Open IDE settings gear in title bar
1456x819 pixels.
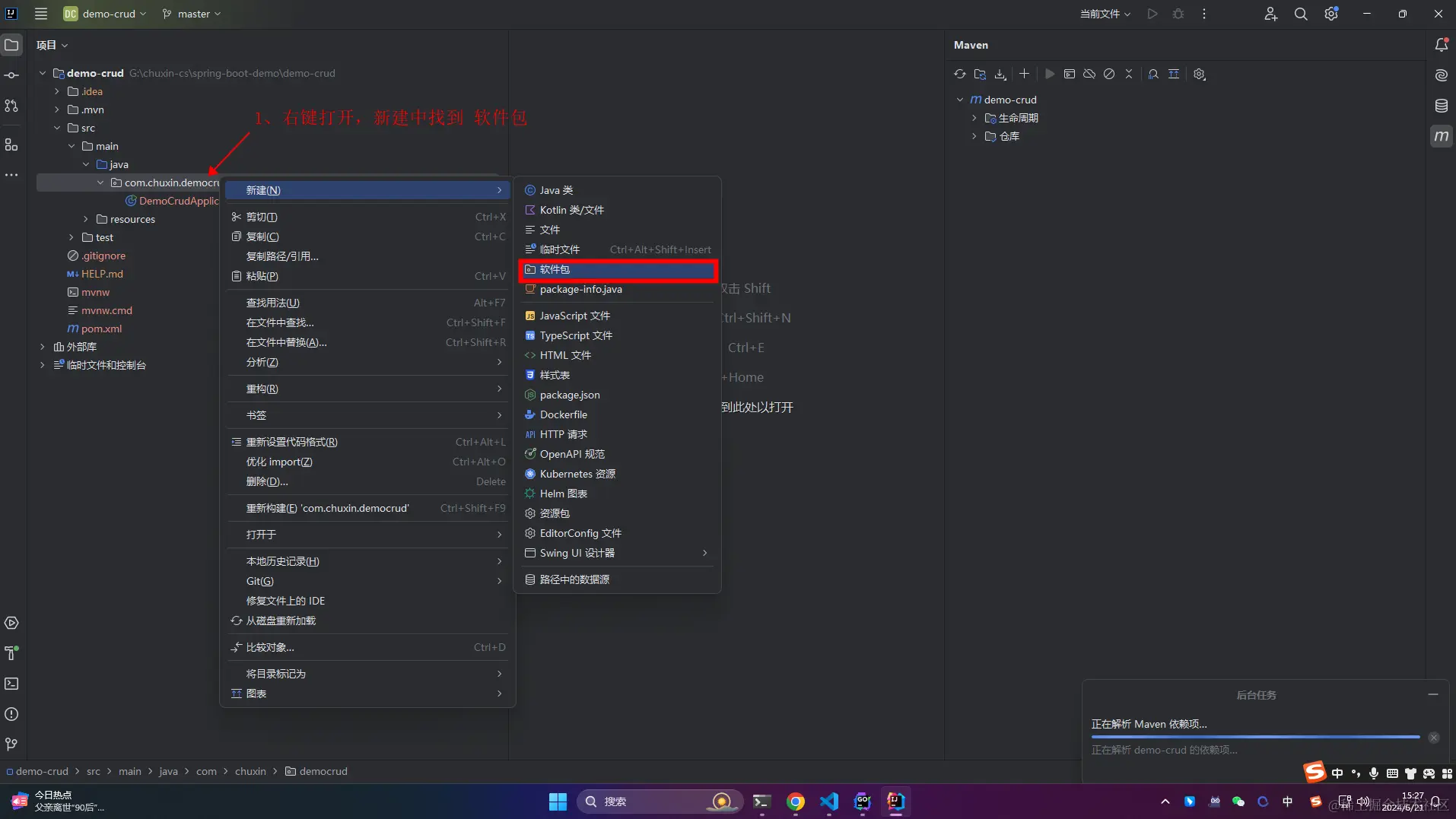[1331, 14]
